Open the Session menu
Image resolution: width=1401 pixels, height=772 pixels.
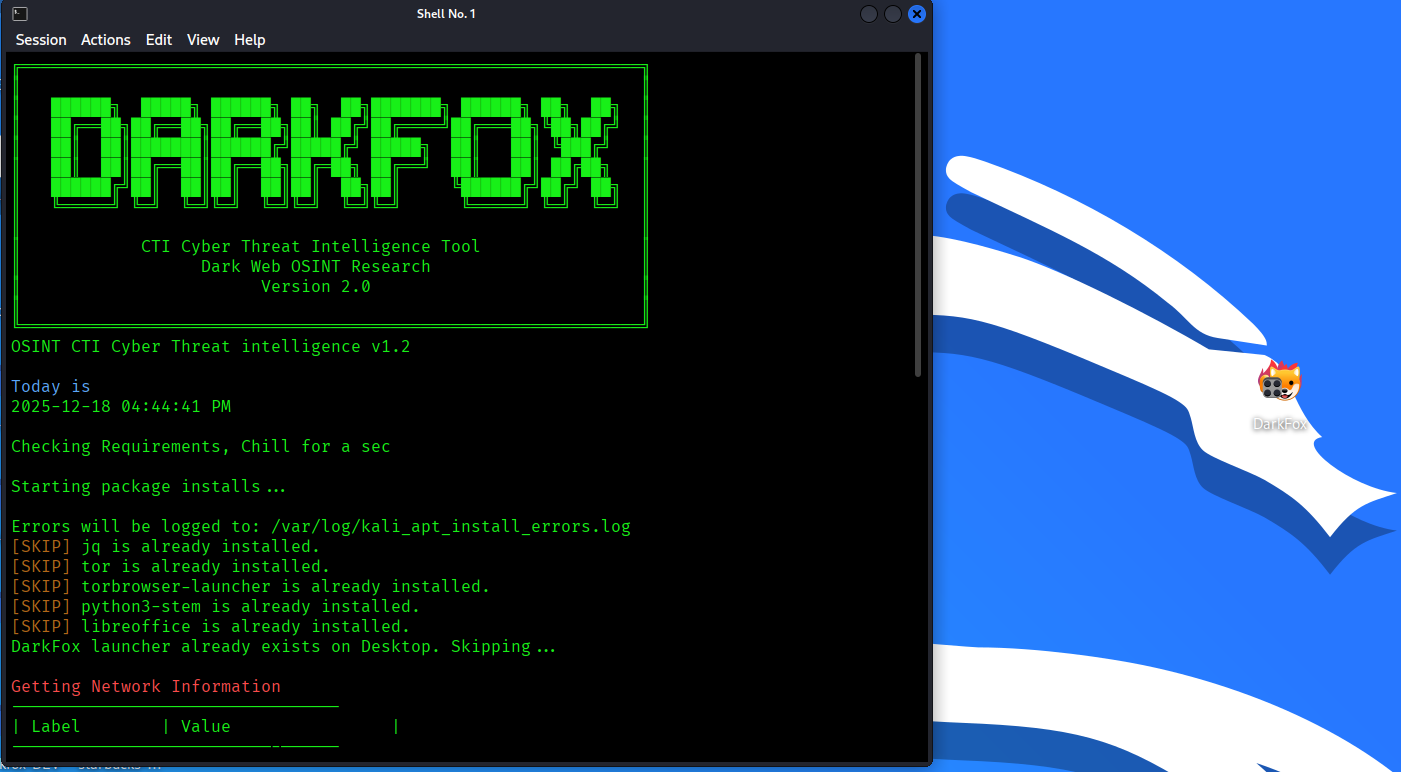click(41, 40)
